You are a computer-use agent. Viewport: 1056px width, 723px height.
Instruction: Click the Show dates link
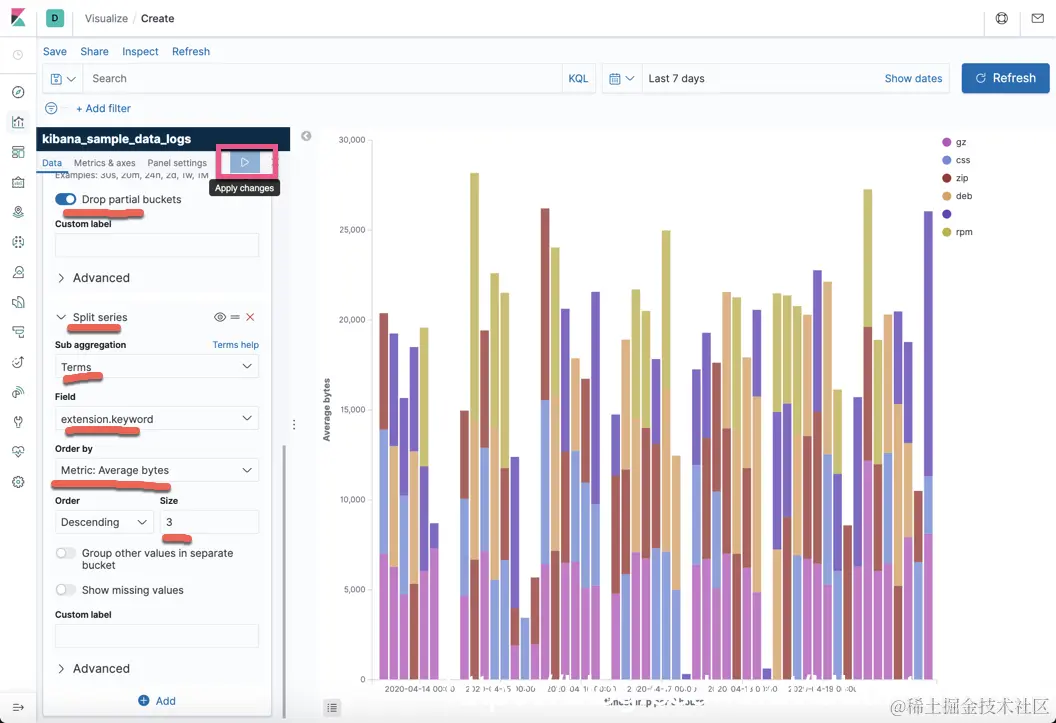pos(913,78)
